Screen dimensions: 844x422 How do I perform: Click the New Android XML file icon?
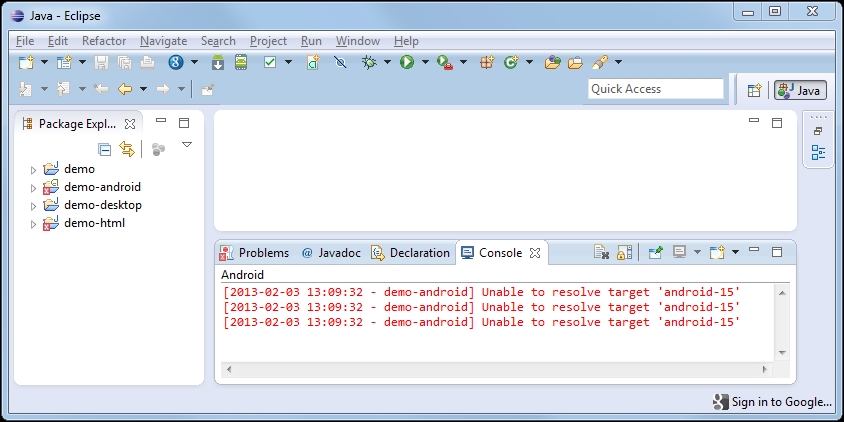(313, 62)
